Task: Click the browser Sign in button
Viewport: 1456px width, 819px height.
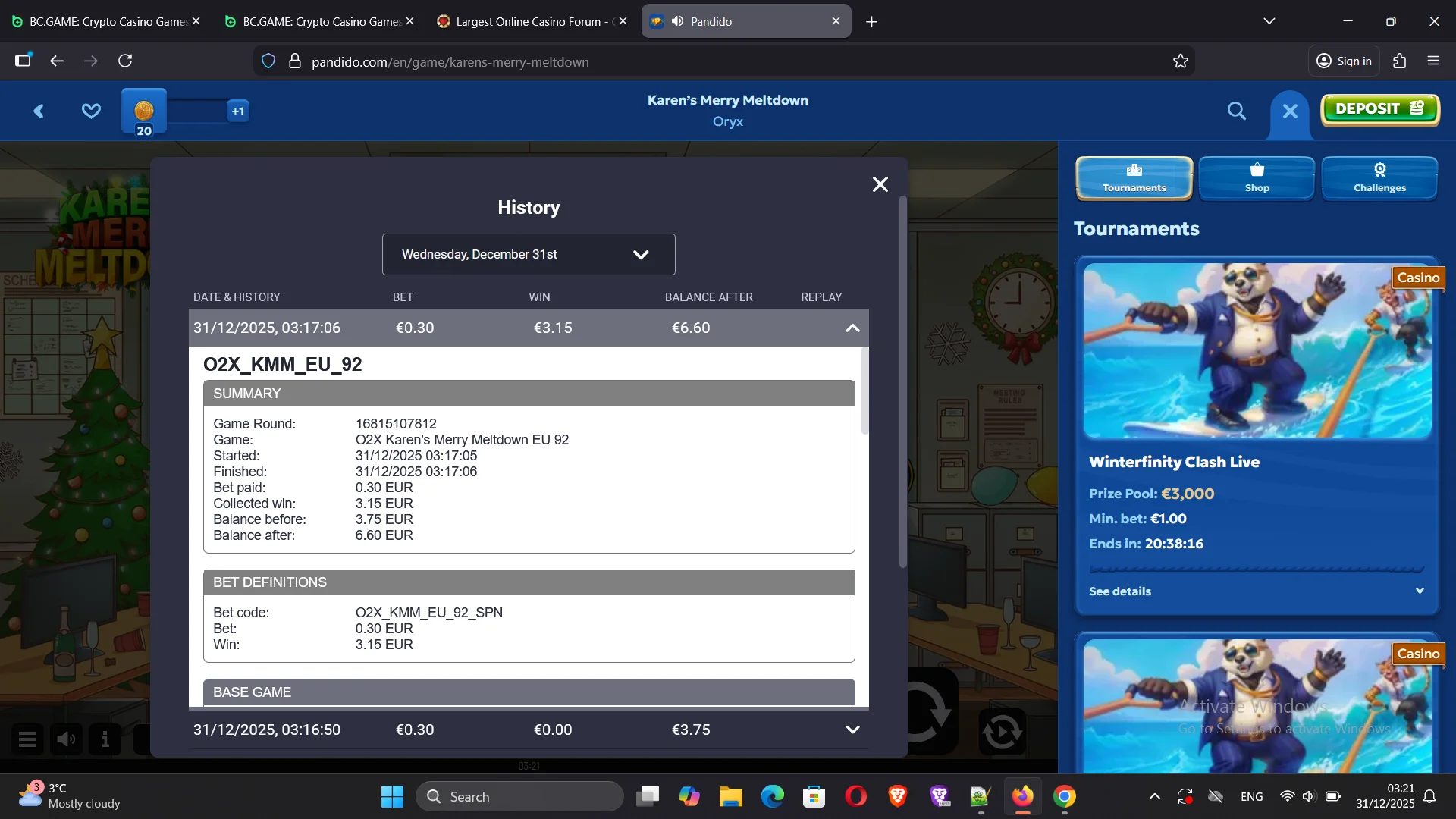Action: pos(1344,61)
